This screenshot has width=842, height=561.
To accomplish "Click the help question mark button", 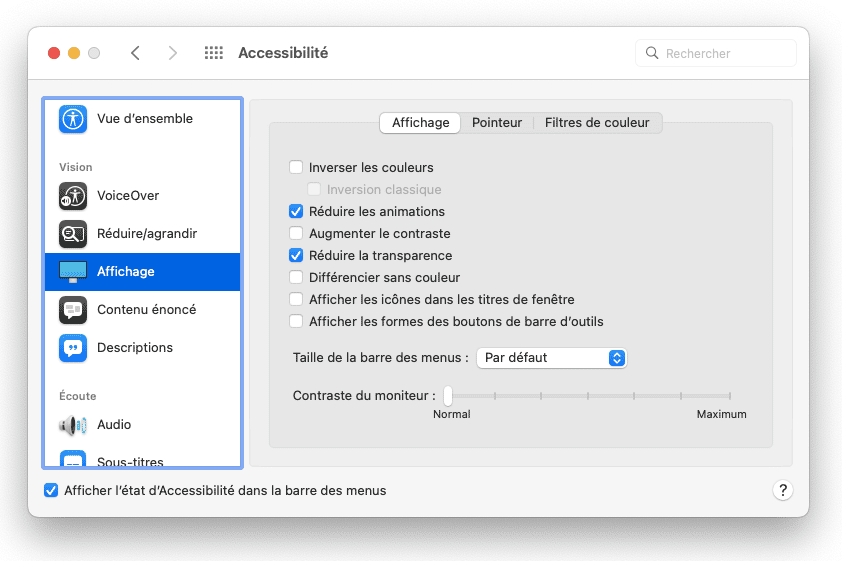I will click(x=782, y=491).
